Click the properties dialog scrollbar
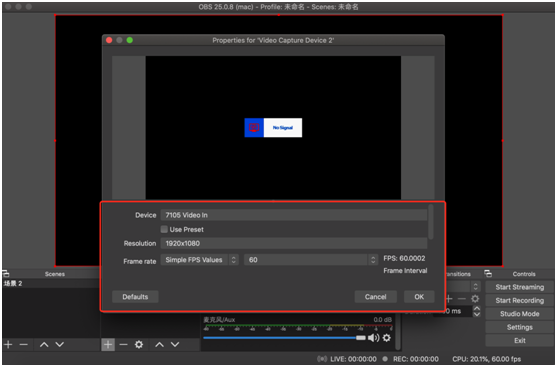557x367 pixels. pos(431,222)
